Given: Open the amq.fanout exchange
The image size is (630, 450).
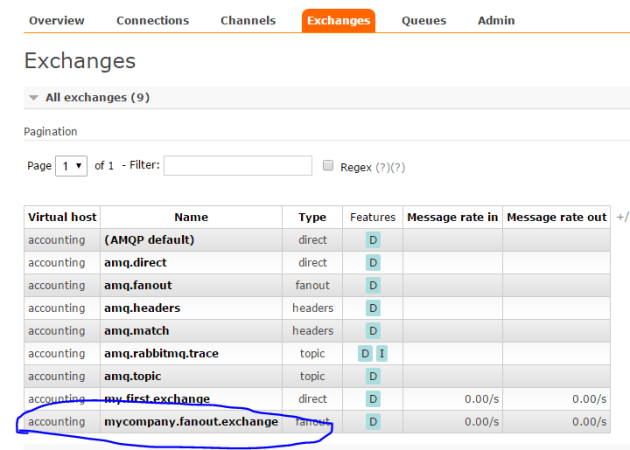Looking at the screenshot, I should [x=138, y=285].
